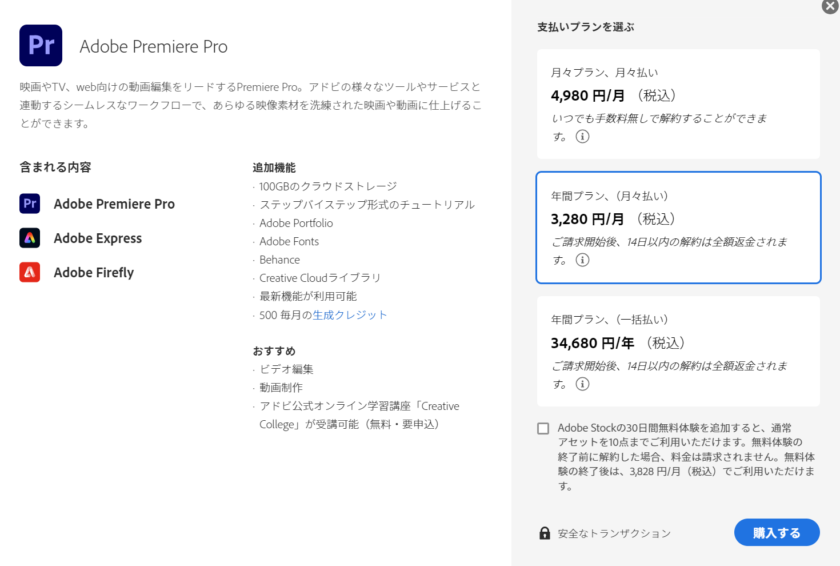Open the 生成クレジット link

coord(350,315)
